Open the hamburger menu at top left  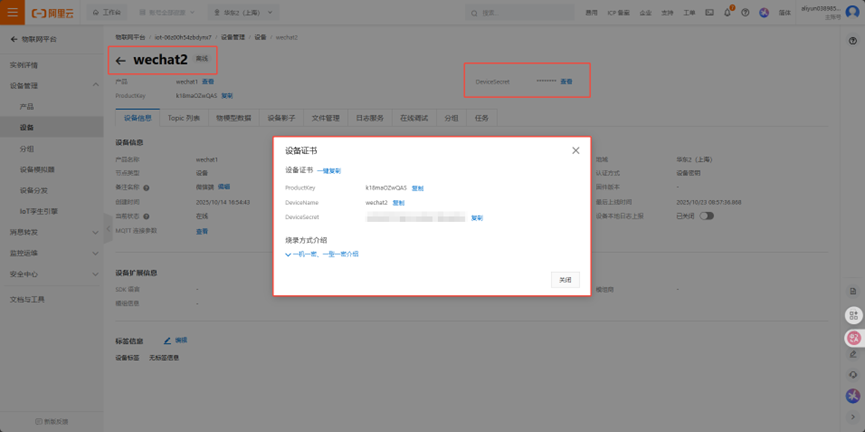pos(12,13)
